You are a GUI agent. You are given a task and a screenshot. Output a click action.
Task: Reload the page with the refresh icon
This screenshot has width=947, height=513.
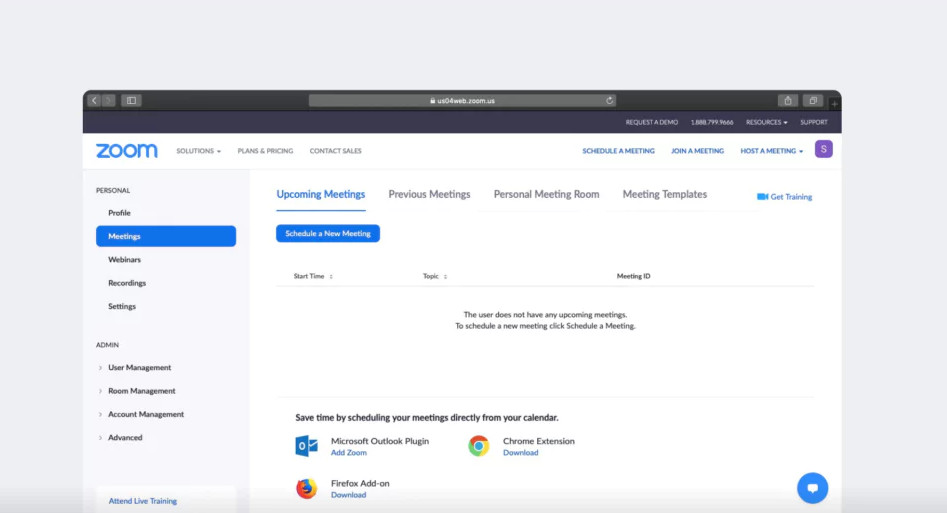pyautogui.click(x=609, y=100)
